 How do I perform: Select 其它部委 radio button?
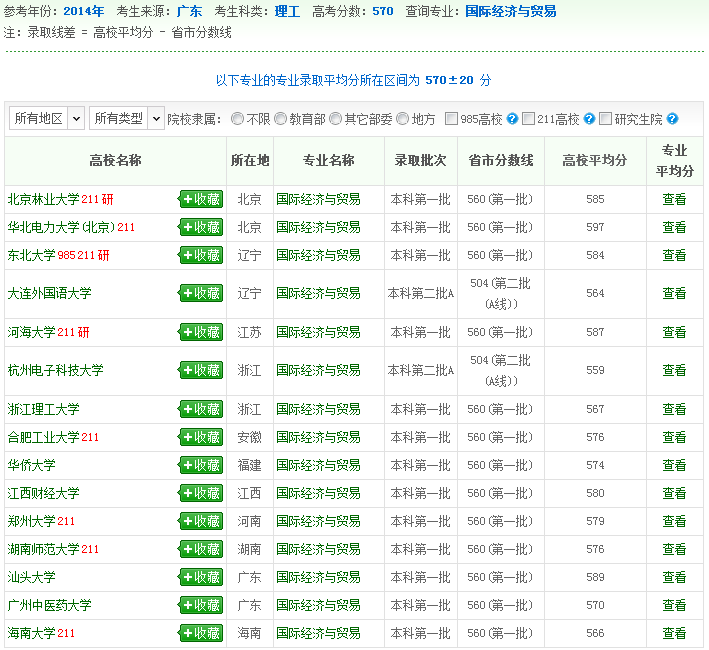click(335, 119)
